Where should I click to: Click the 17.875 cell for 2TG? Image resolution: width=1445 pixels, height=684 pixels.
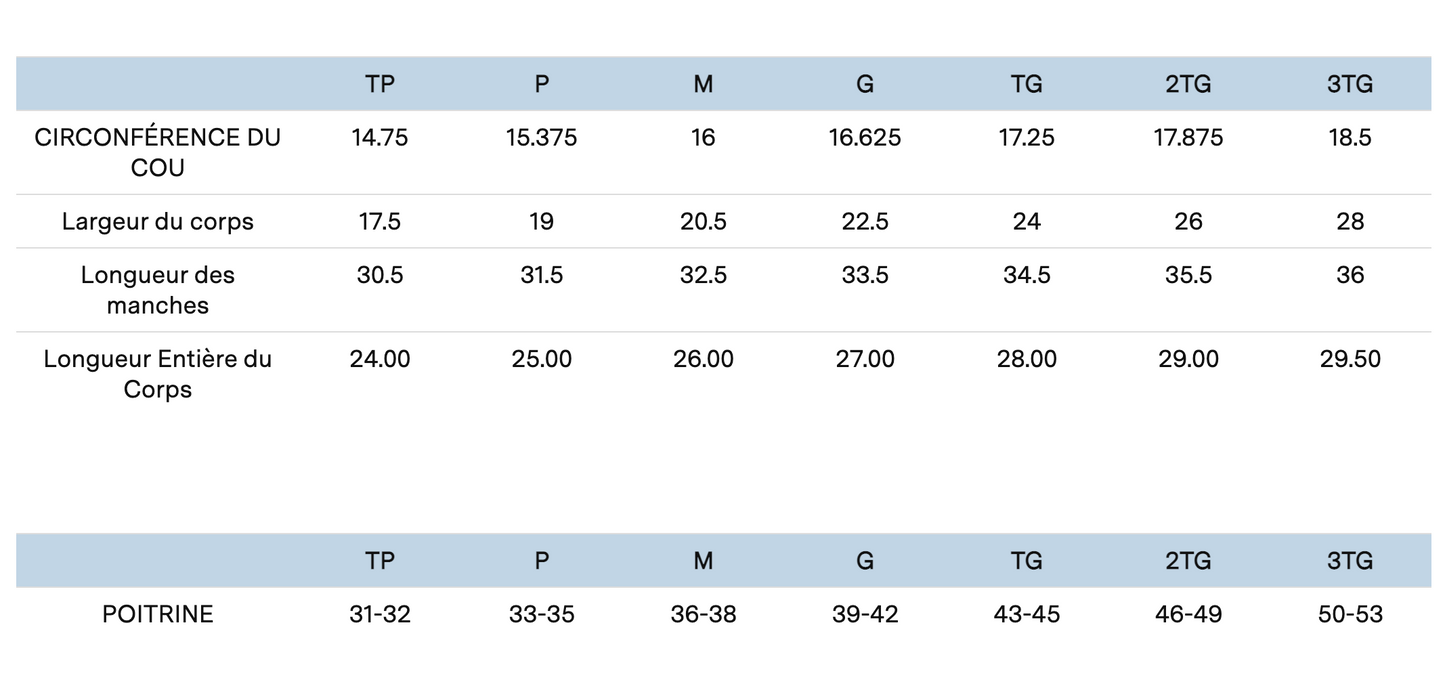(x=1188, y=138)
